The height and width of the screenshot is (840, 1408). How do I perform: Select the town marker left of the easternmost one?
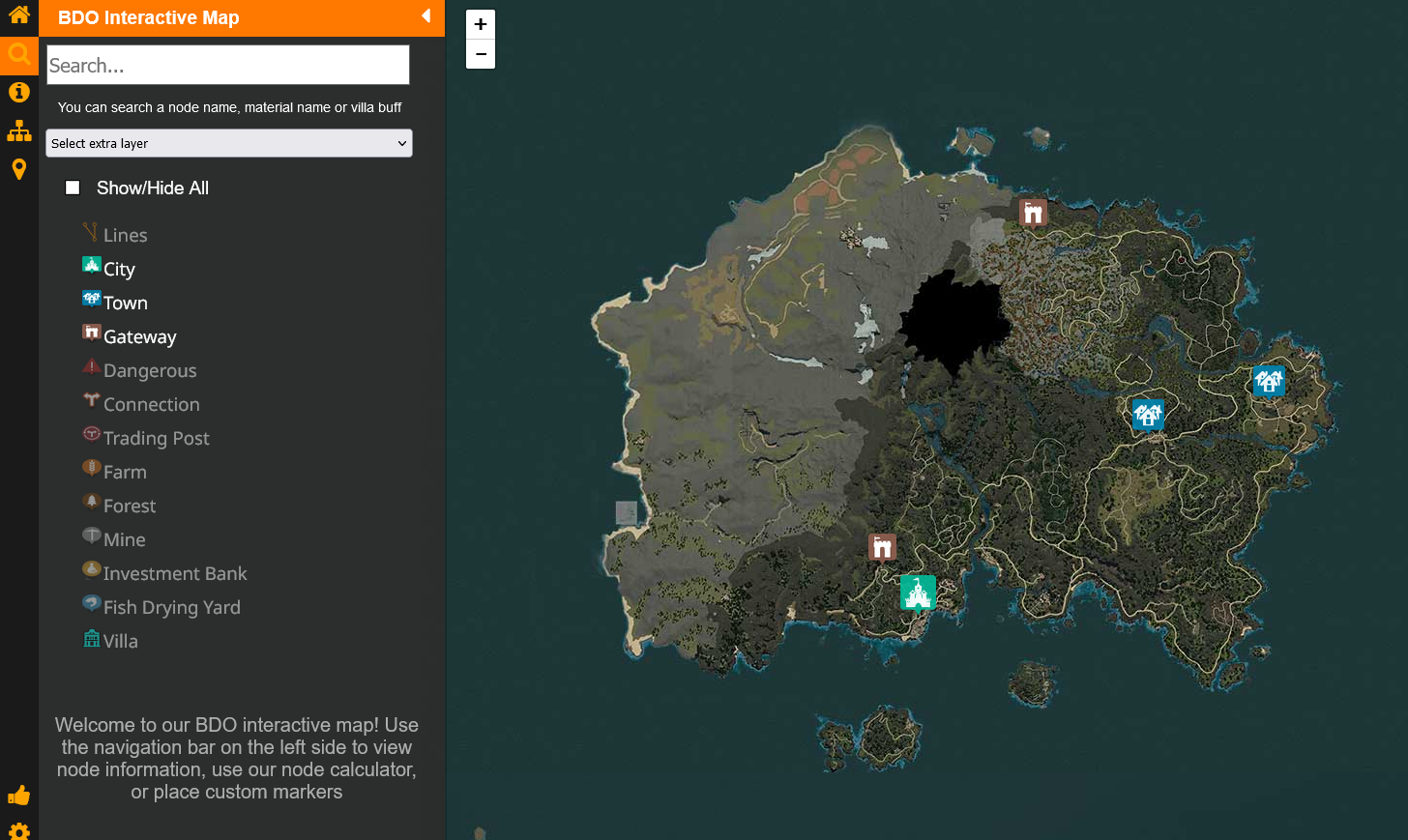pyautogui.click(x=1148, y=415)
